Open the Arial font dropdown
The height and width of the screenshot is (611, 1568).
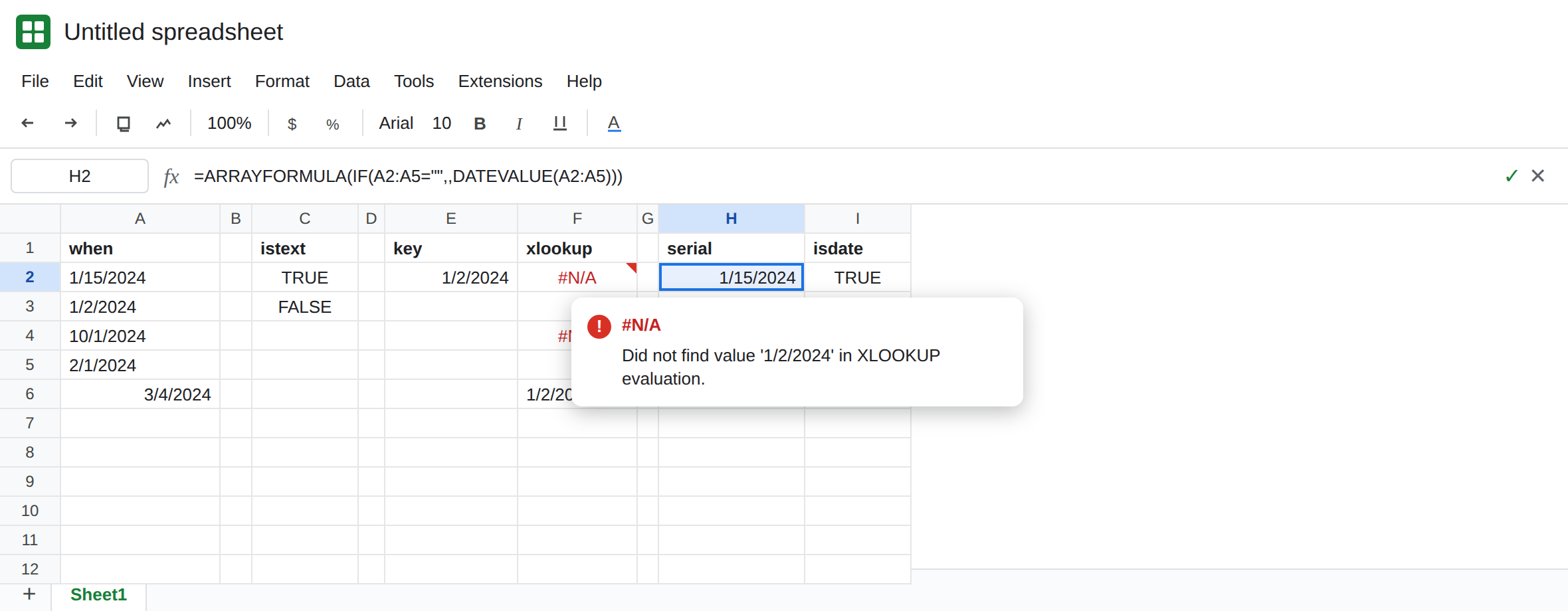click(x=396, y=124)
